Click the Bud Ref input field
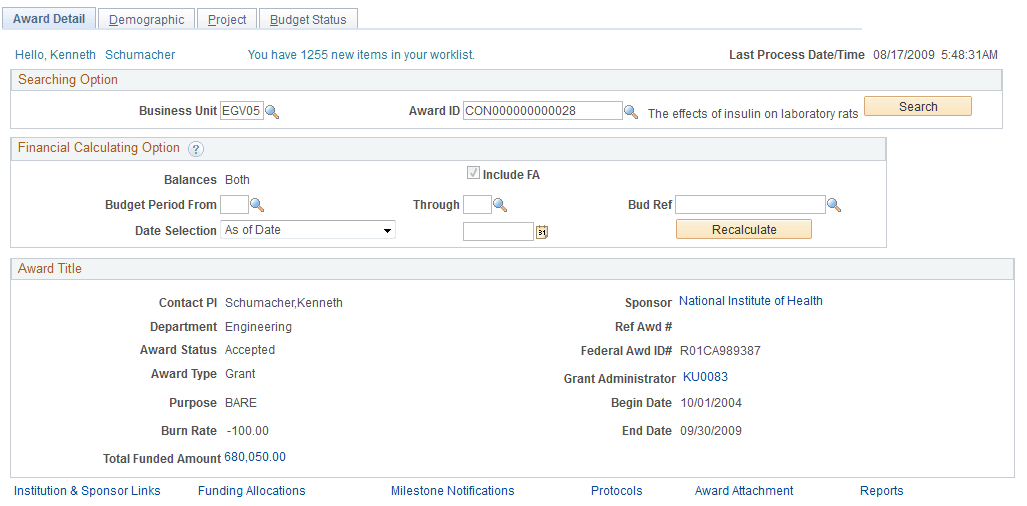This screenshot has width=1027, height=506. 751,205
